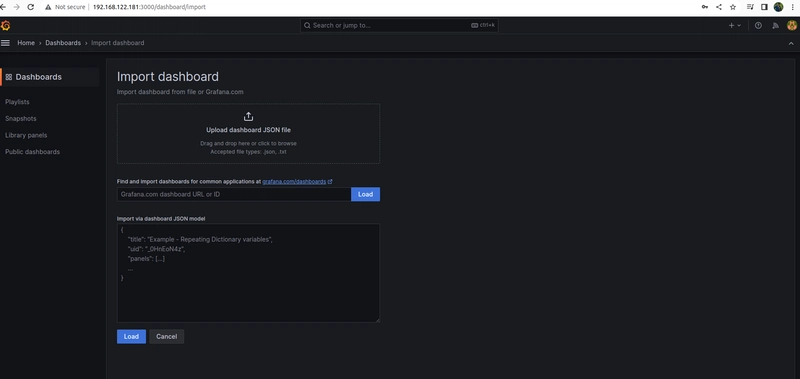Go back in browser history
The height and width of the screenshot is (379, 800).
point(3,7)
